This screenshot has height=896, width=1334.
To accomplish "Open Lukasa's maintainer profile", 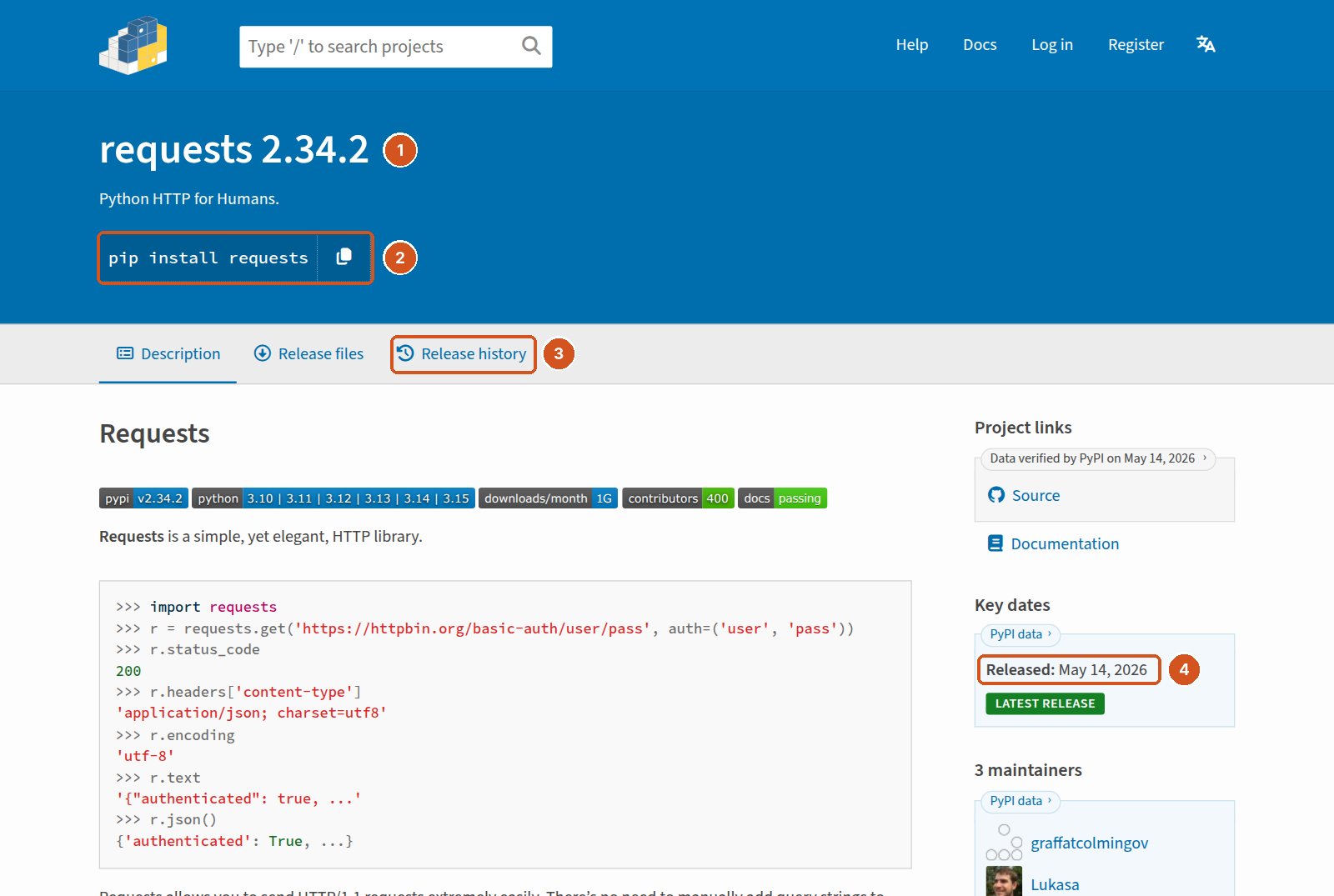I will coord(1055,884).
